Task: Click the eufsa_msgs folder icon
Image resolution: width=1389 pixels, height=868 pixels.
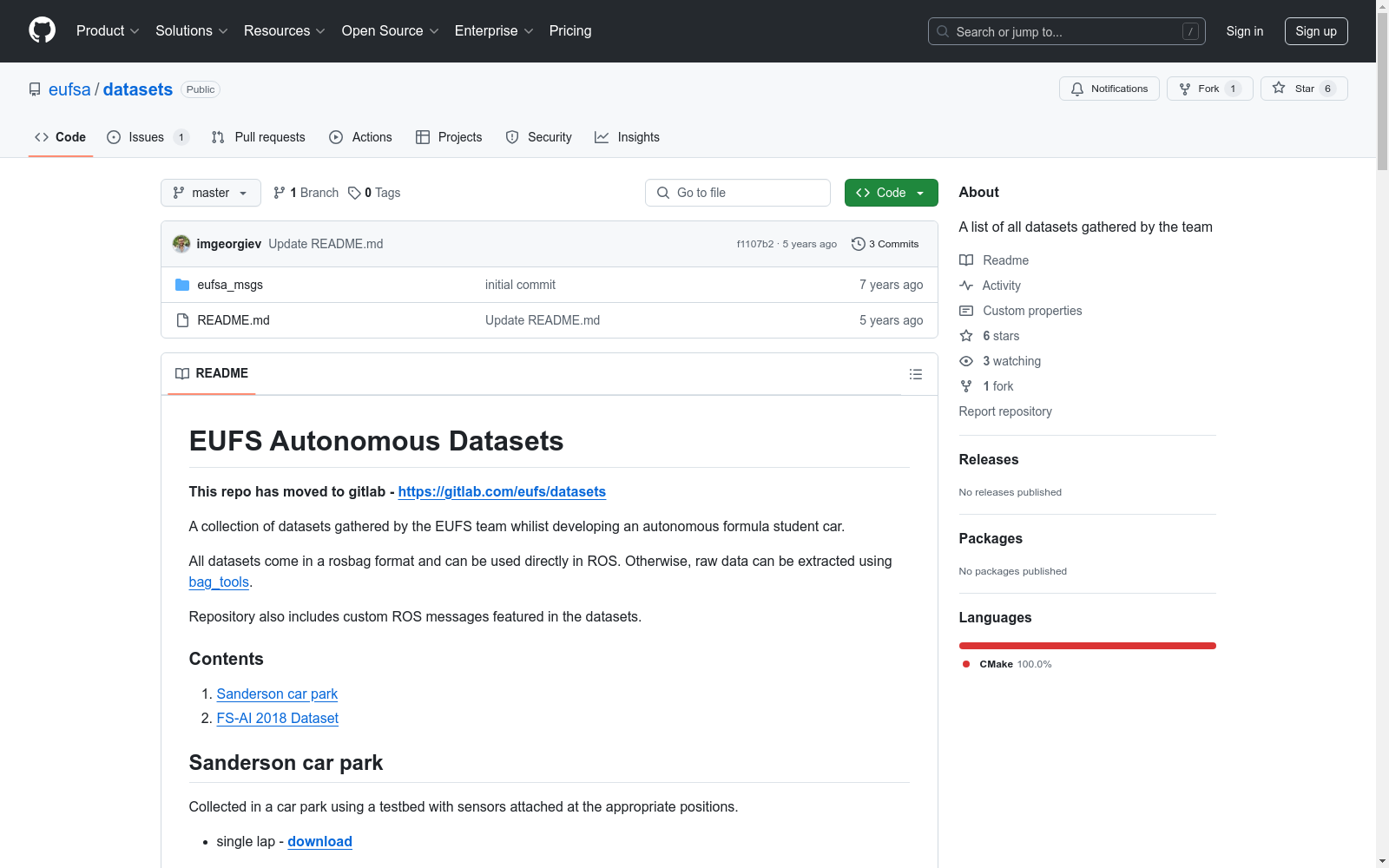Action: [x=182, y=285]
